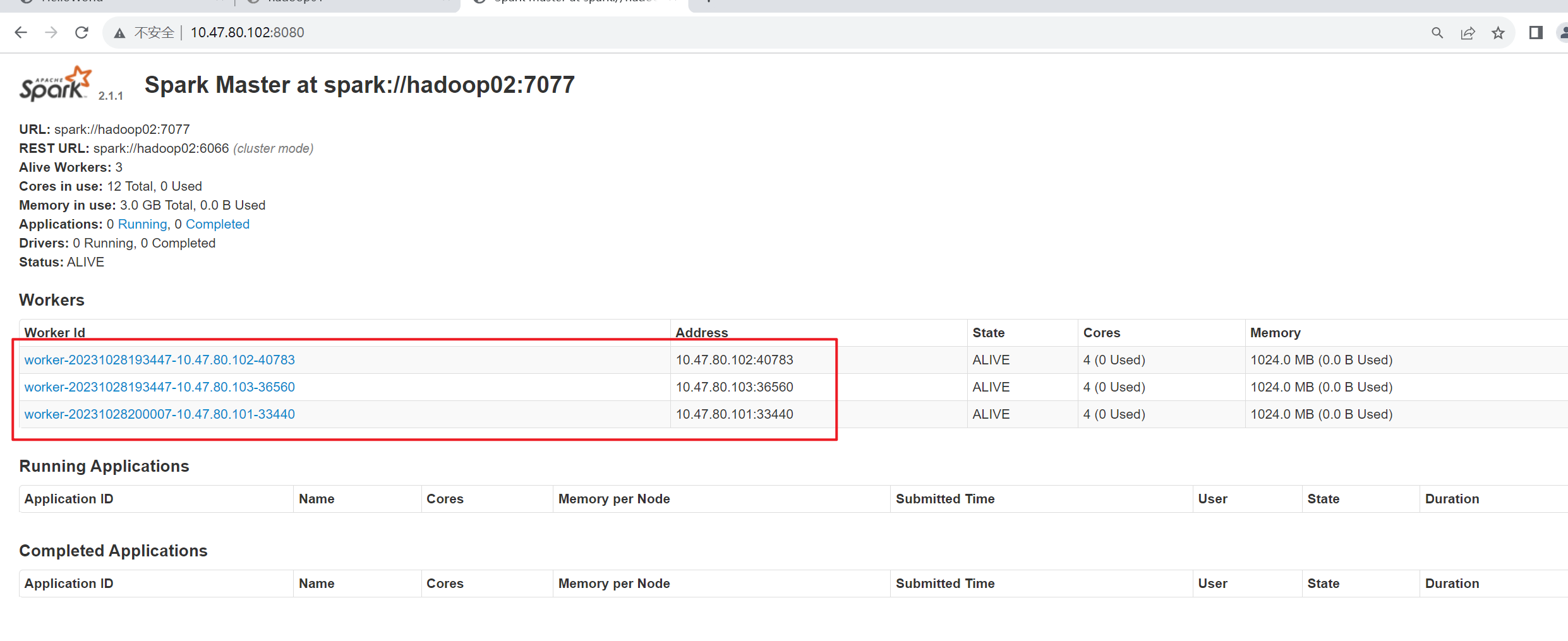Click the address bar URL 10.47.80.102:8080
Viewport: 1568px width, 641px height.
[247, 33]
